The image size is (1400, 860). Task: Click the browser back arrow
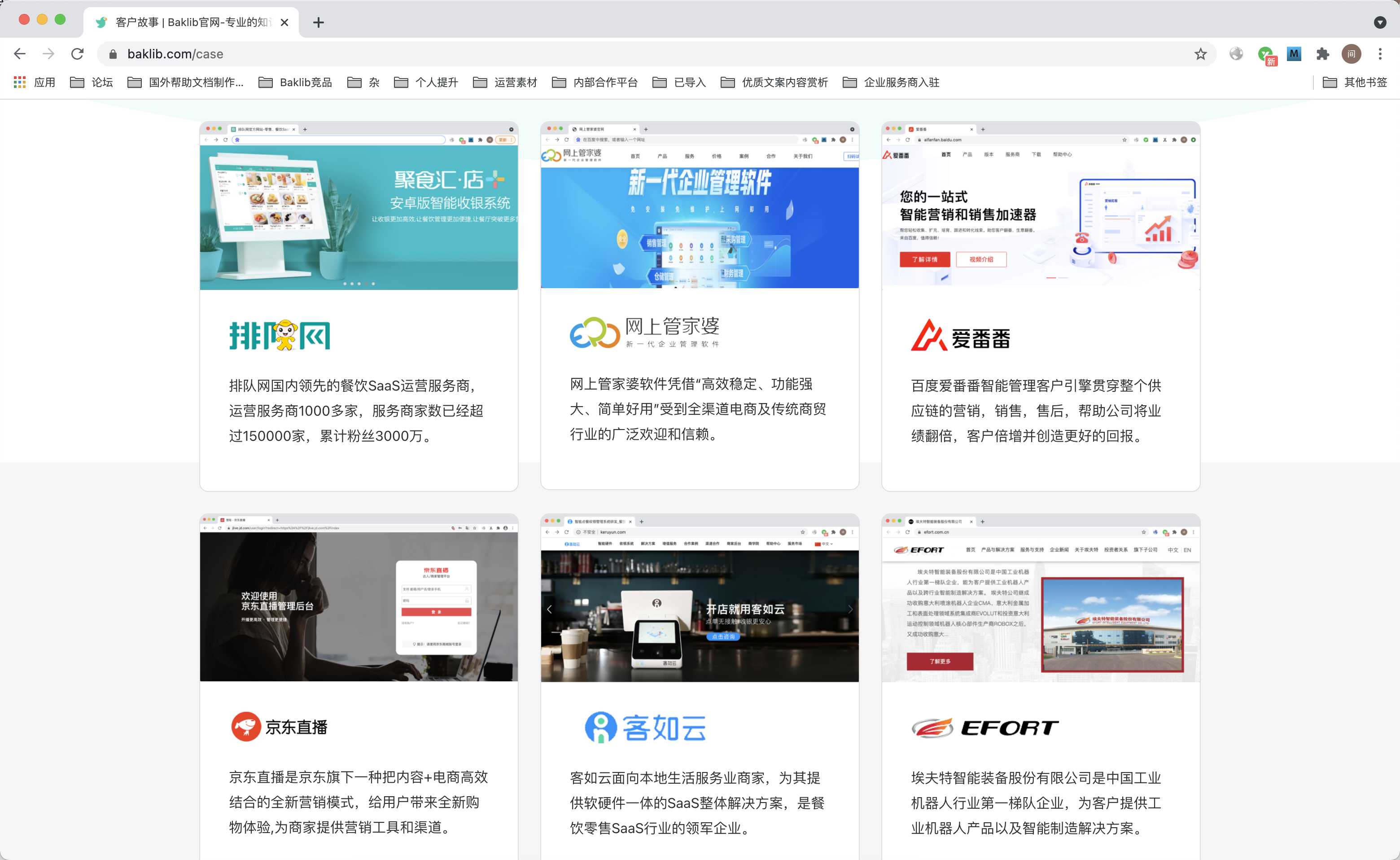(20, 54)
